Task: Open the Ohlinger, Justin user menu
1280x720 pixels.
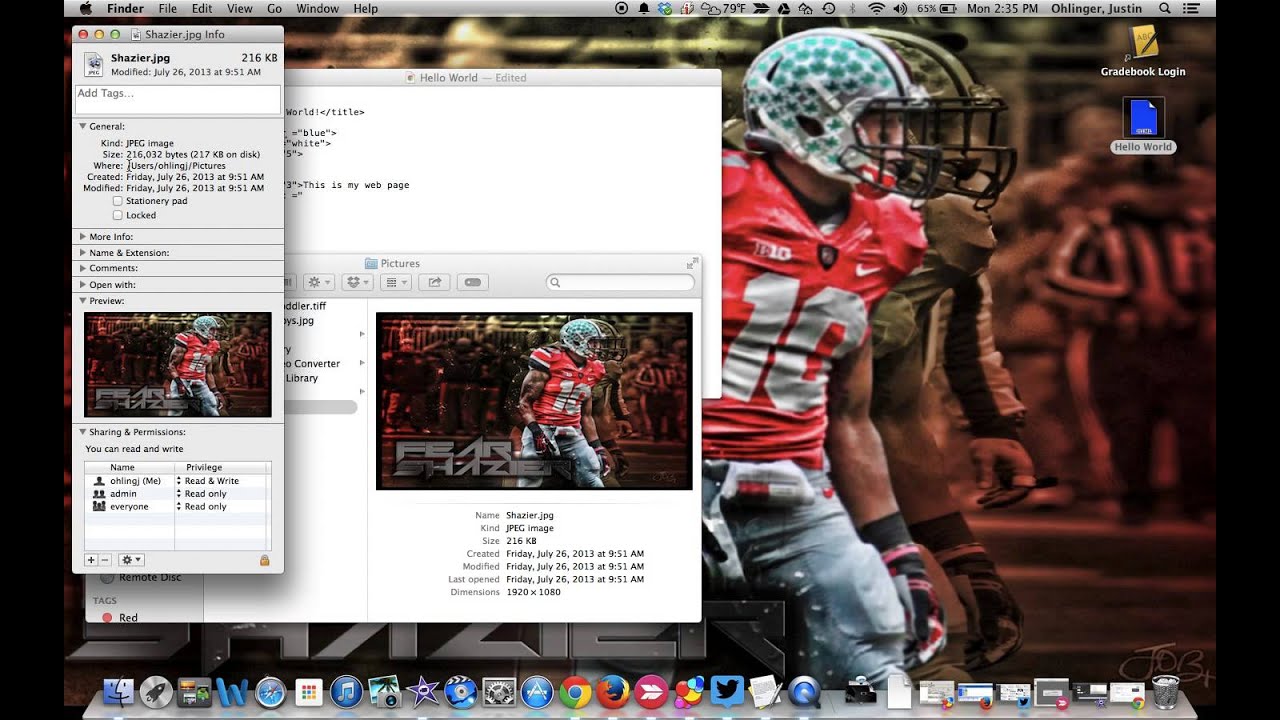Action: [x=1098, y=8]
